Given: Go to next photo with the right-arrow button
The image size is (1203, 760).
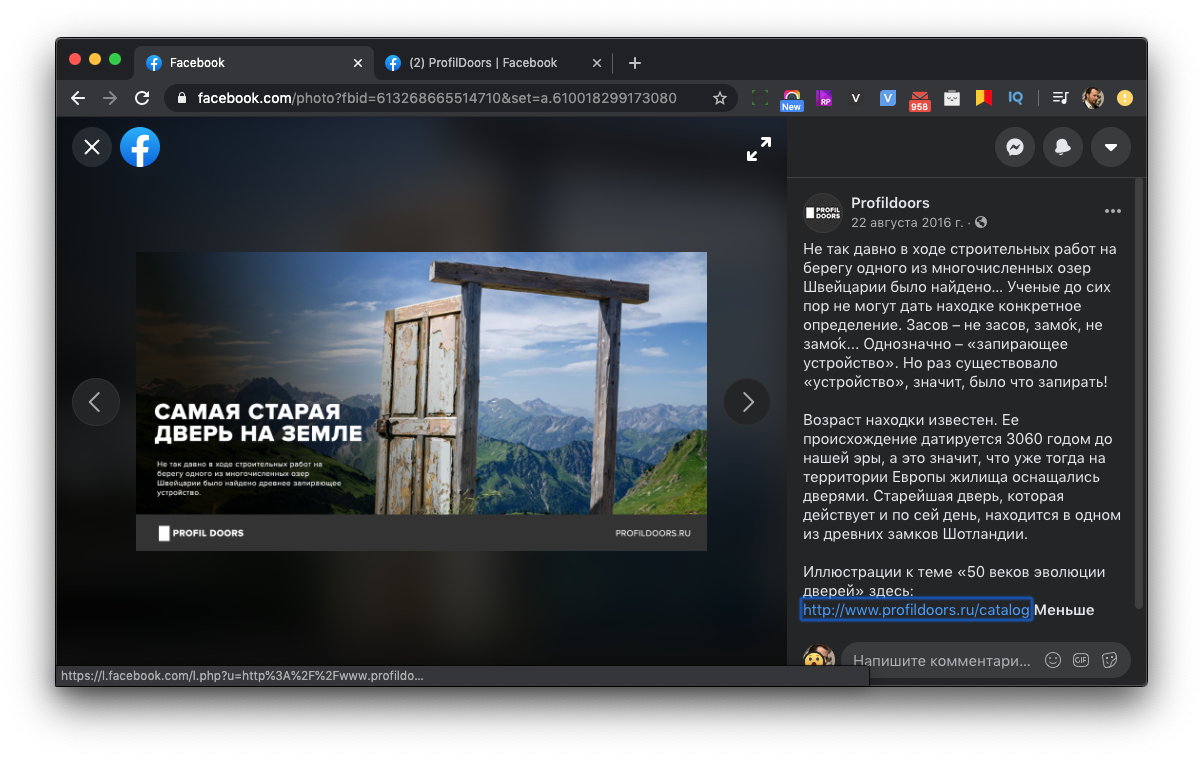Looking at the screenshot, I should pos(747,402).
